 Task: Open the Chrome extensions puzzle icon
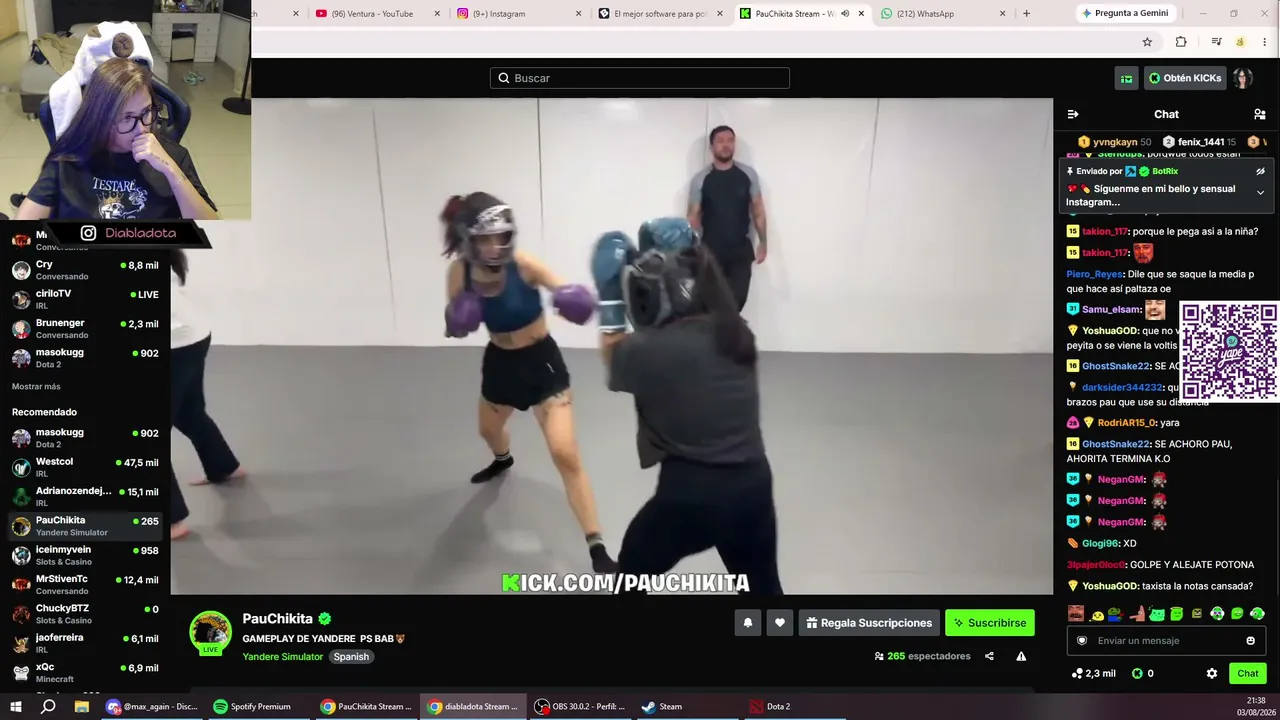click(x=1181, y=42)
